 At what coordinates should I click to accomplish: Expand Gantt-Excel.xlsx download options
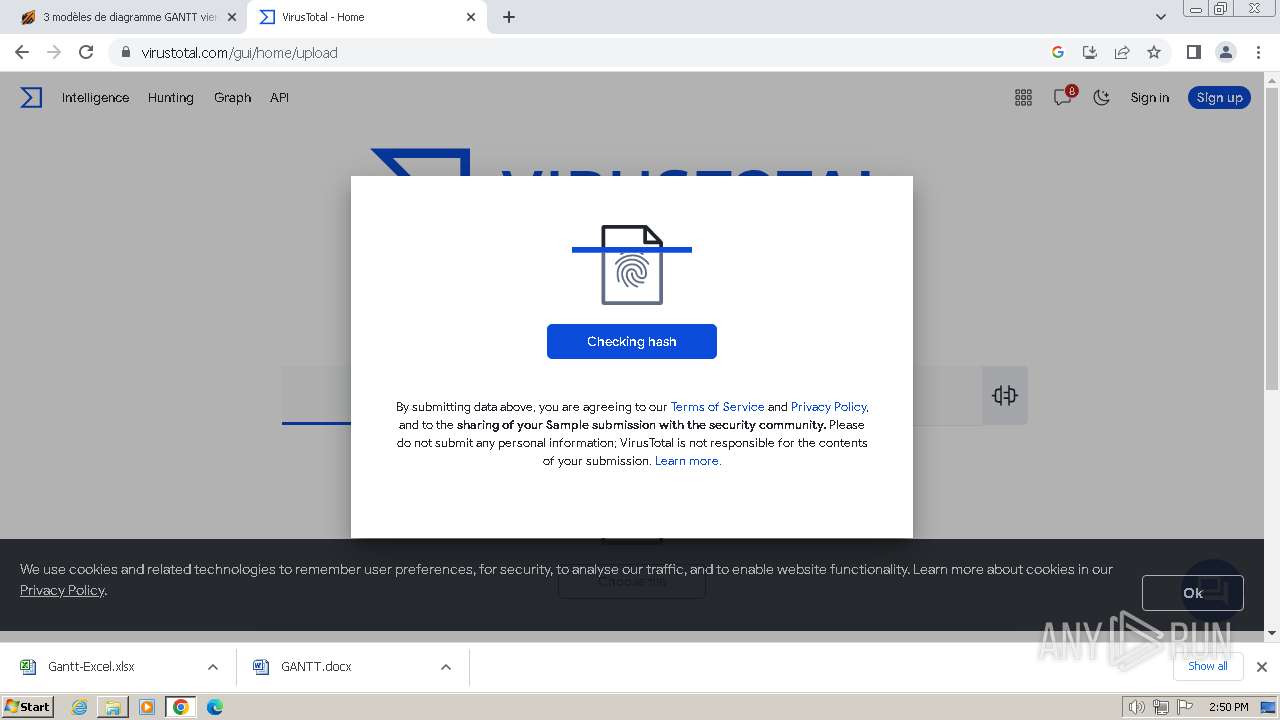tap(212, 667)
